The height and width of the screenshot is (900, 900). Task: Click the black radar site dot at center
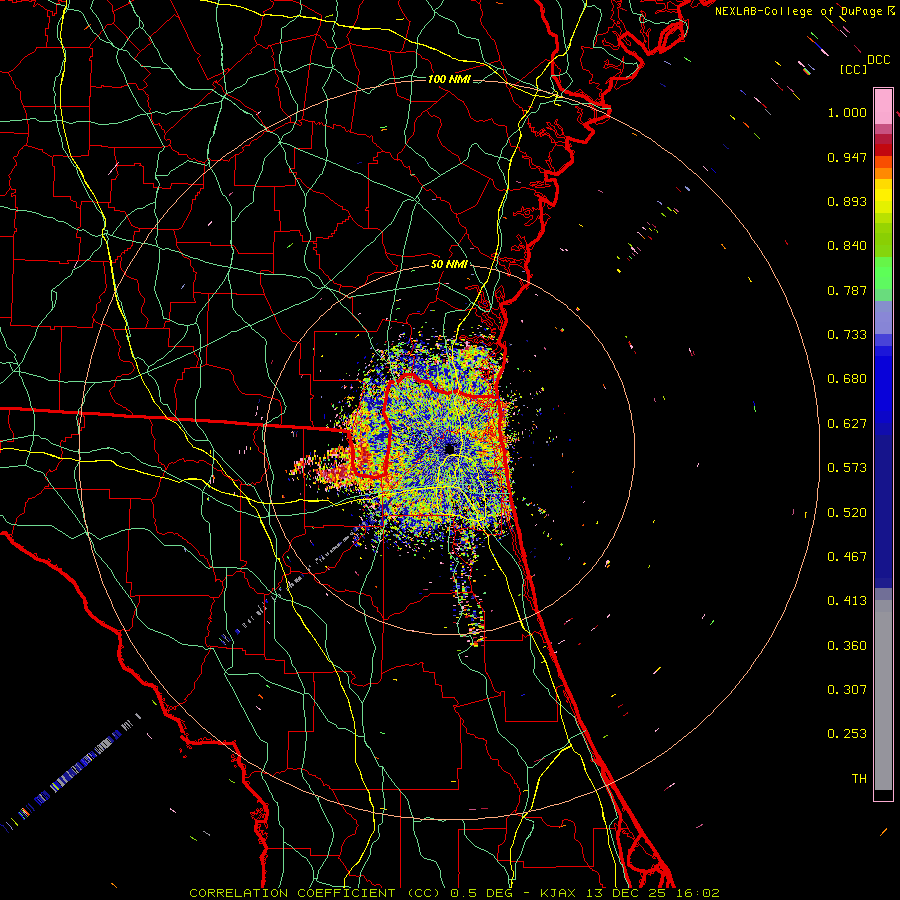(449, 448)
